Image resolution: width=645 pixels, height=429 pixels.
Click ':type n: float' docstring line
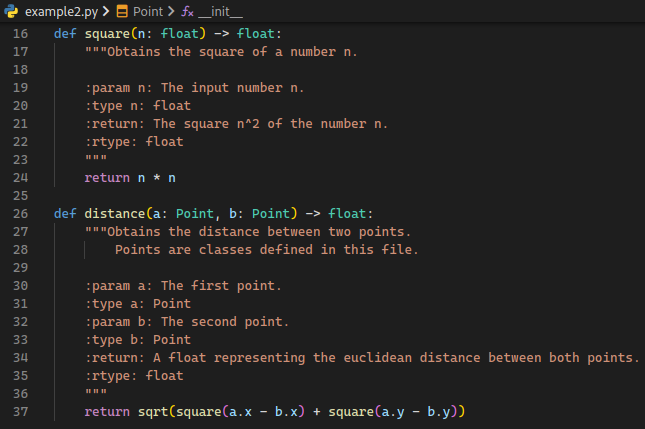tap(138, 106)
